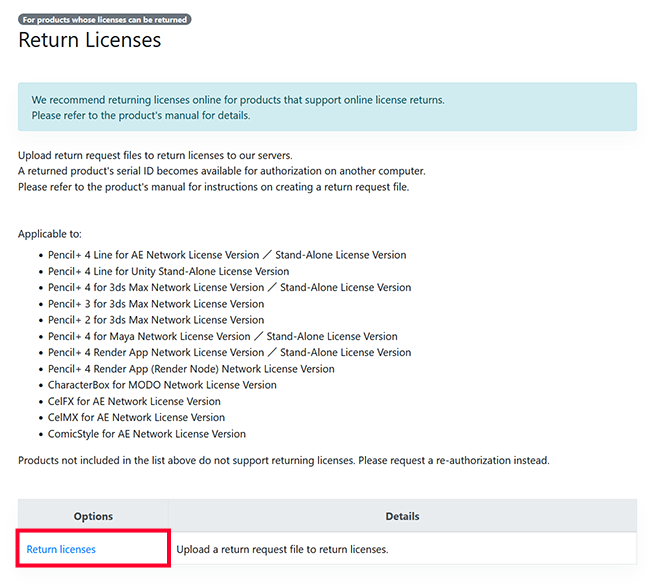Click the Return licenses link
Image resolution: width=655 pixels, height=585 pixels.
point(61,549)
